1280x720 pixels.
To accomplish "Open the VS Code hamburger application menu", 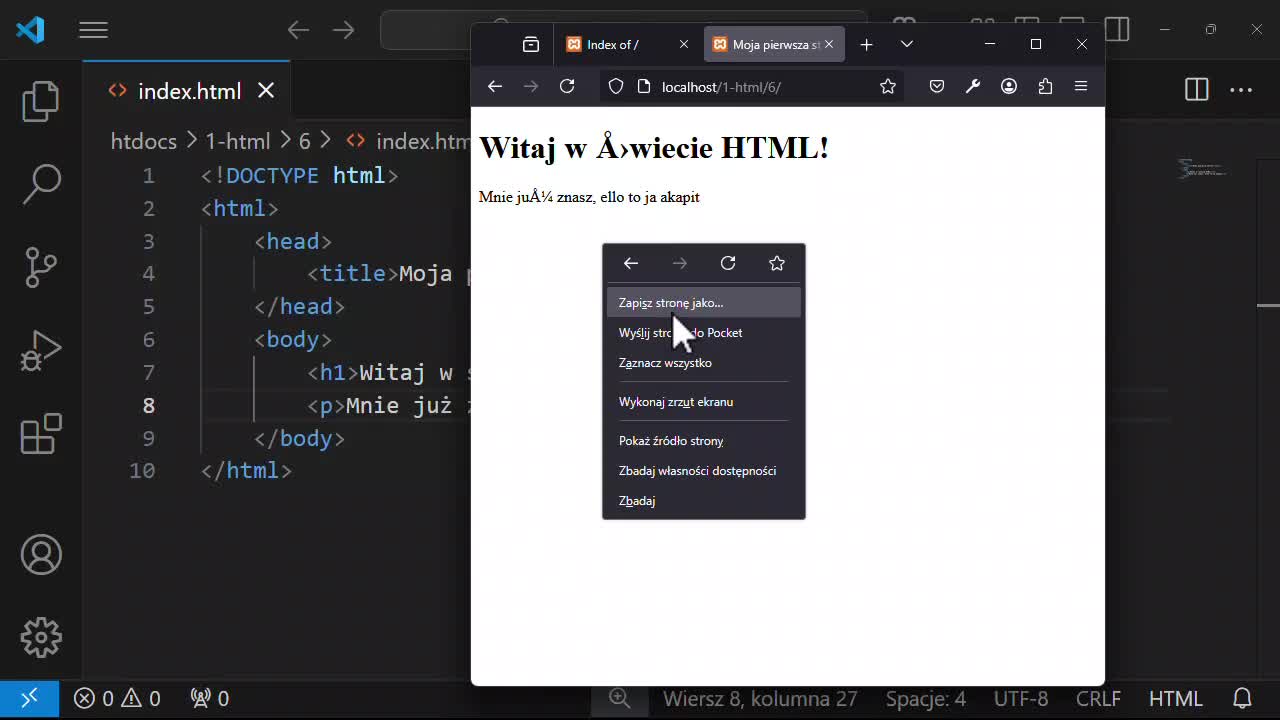I will (93, 30).
